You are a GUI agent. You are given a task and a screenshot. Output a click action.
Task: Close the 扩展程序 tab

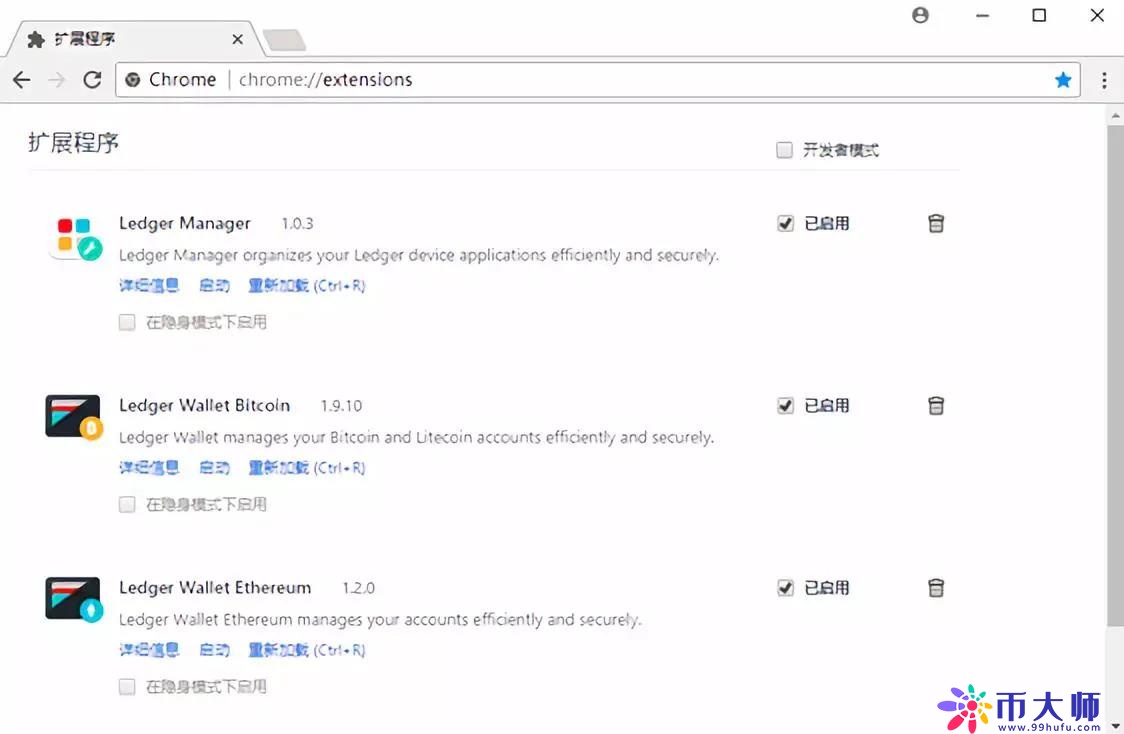[x=237, y=39]
